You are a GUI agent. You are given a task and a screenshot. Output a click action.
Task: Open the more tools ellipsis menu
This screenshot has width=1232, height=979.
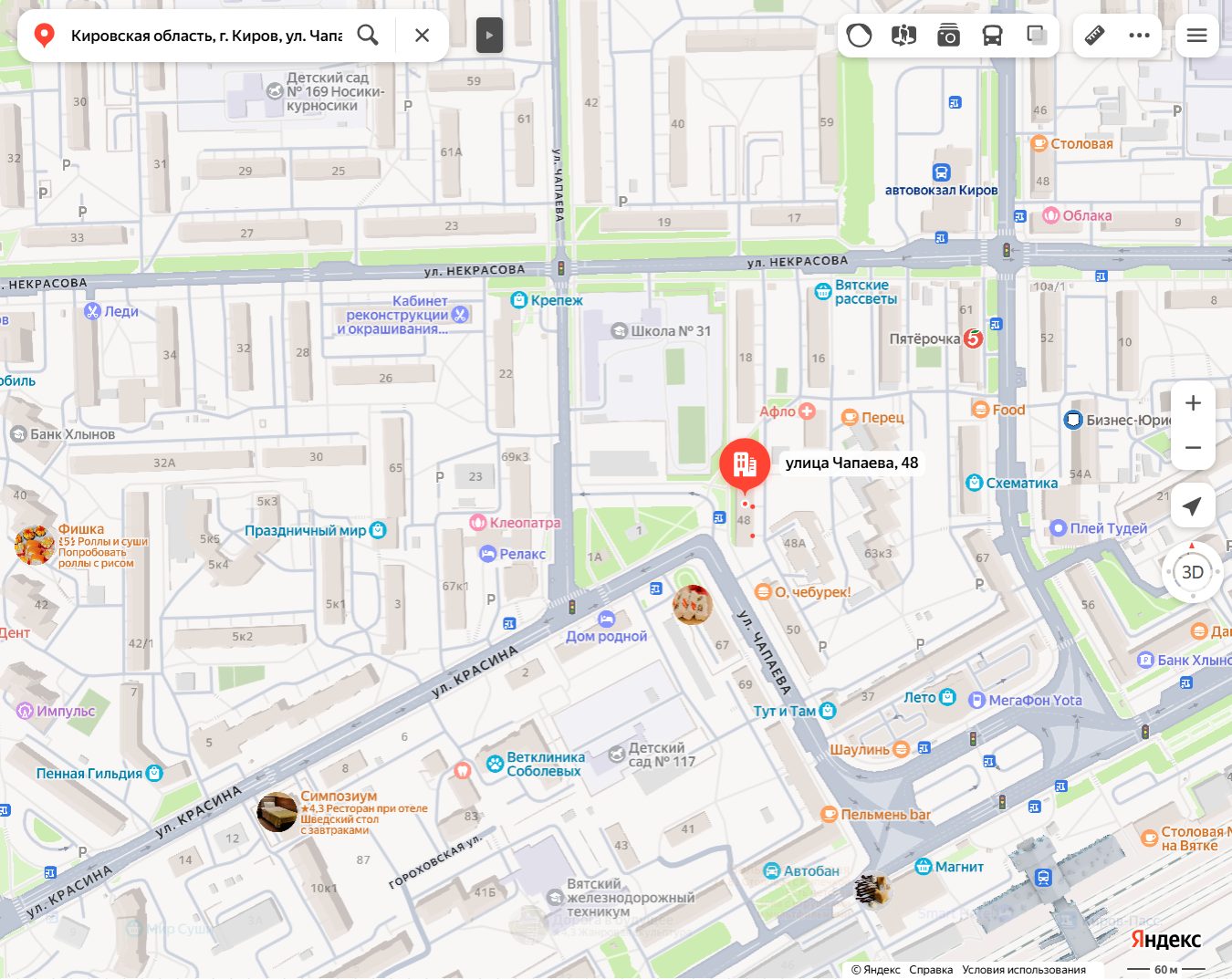click(1139, 36)
